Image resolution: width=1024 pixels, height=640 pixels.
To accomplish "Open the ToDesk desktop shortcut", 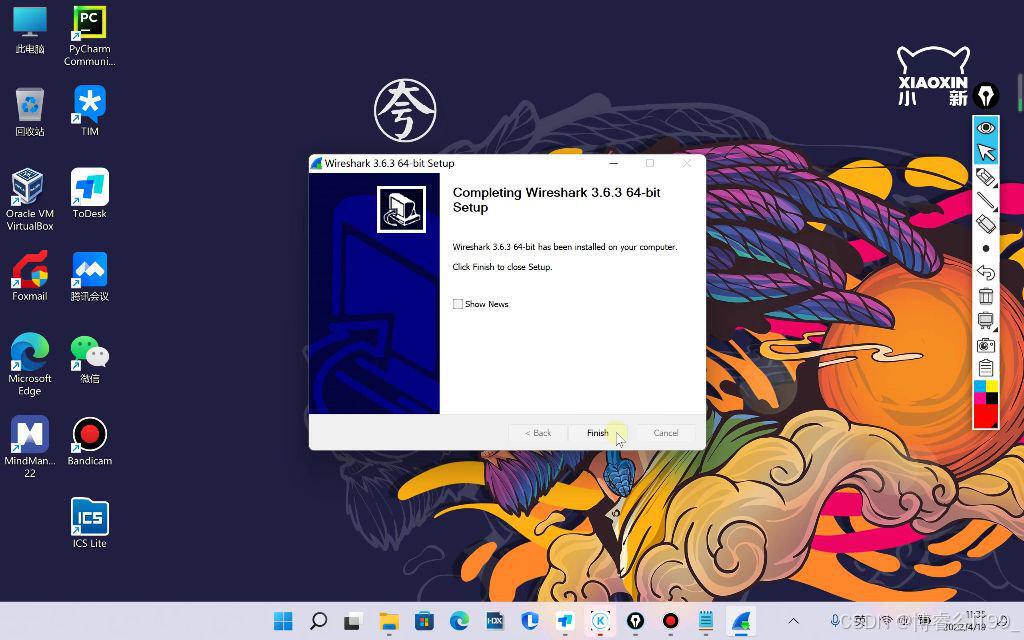I will click(x=89, y=193).
